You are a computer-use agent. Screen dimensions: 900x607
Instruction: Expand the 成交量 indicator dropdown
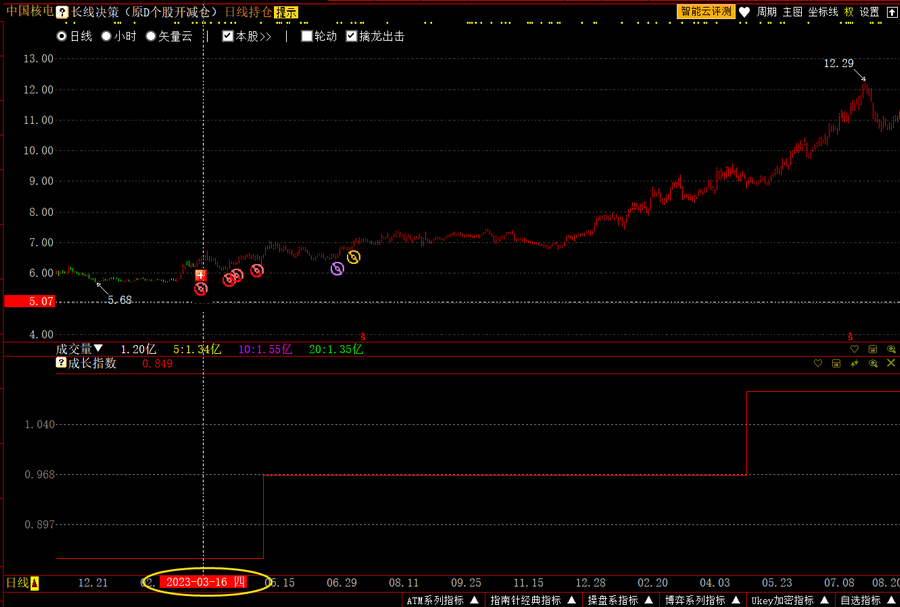coord(98,349)
